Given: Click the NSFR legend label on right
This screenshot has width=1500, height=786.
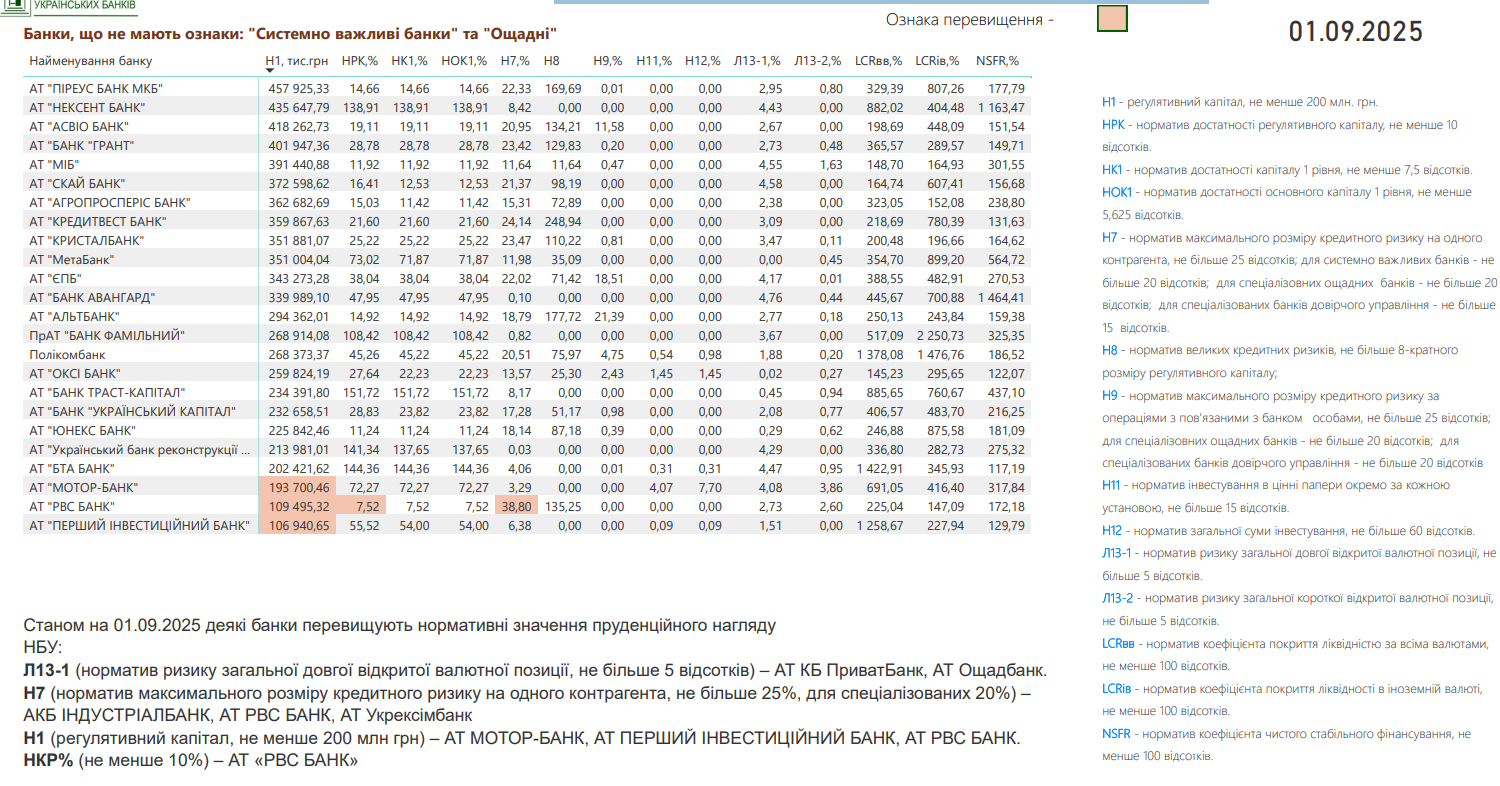Looking at the screenshot, I should [x=1117, y=734].
